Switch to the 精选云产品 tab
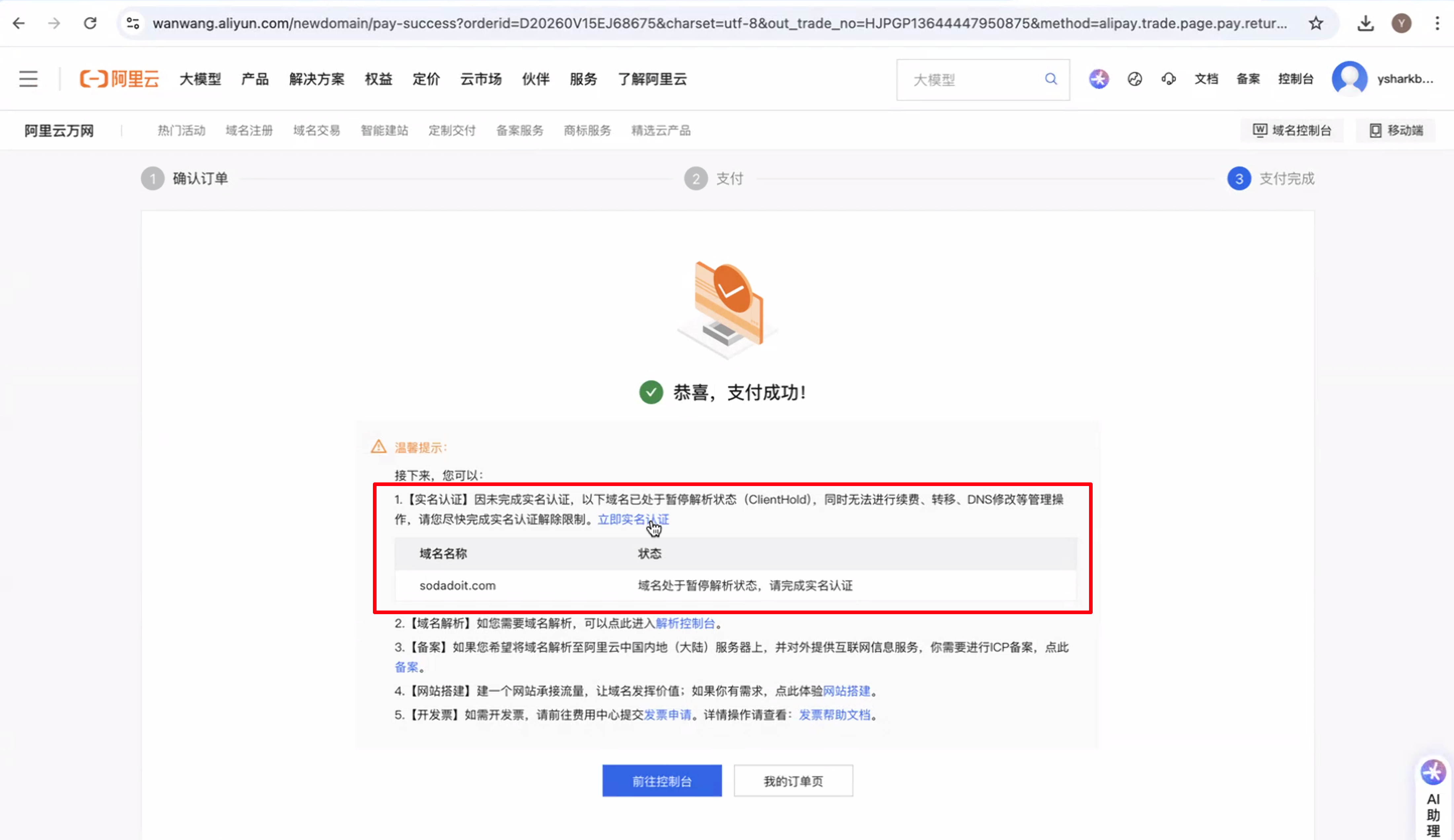This screenshot has width=1454, height=840. [661, 130]
